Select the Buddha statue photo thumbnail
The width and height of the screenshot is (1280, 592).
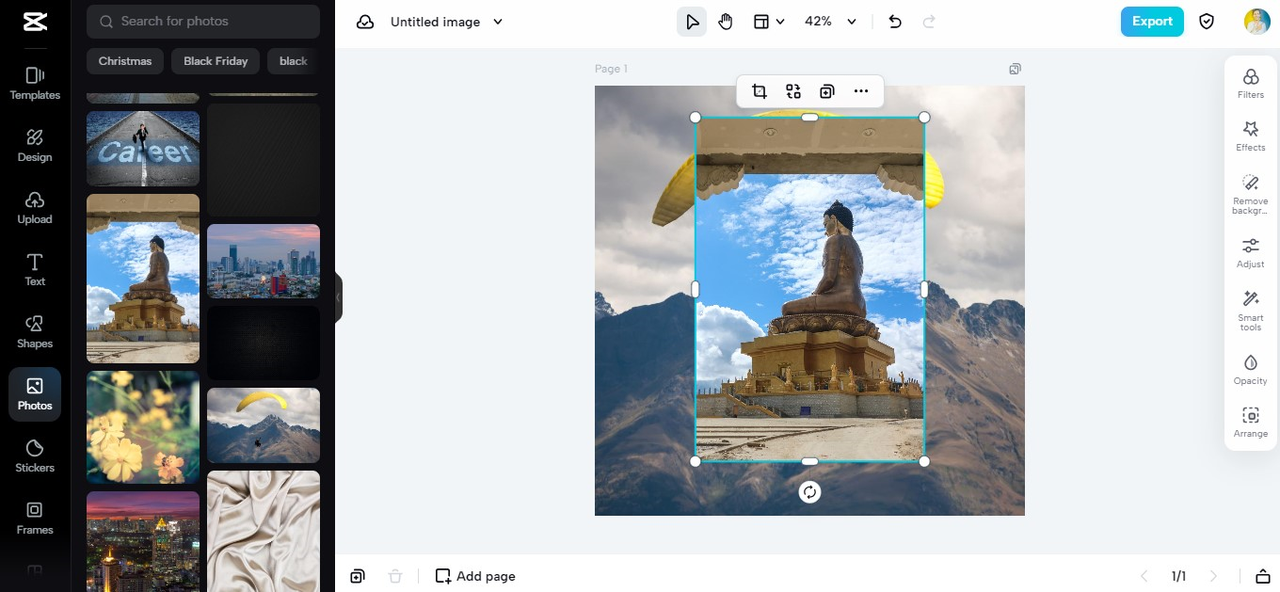[143, 278]
